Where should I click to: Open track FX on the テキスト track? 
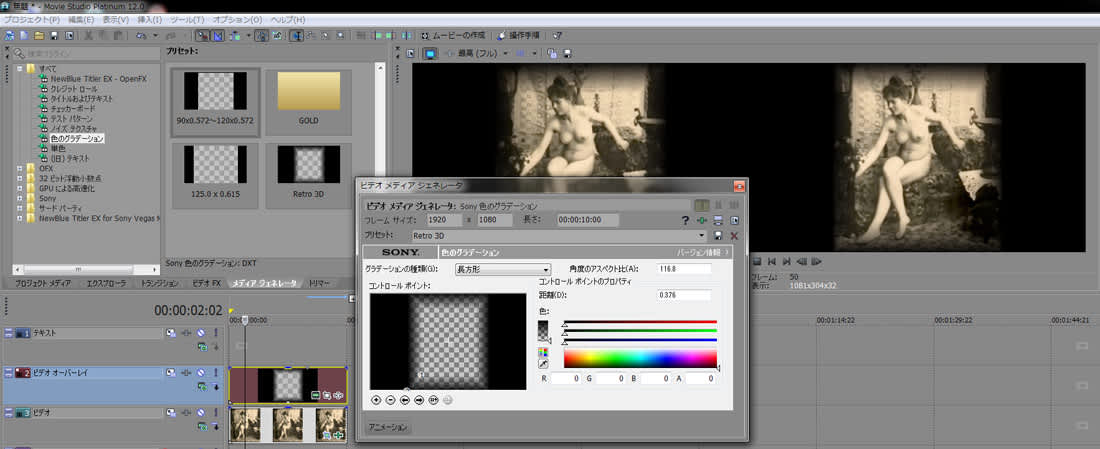point(186,332)
